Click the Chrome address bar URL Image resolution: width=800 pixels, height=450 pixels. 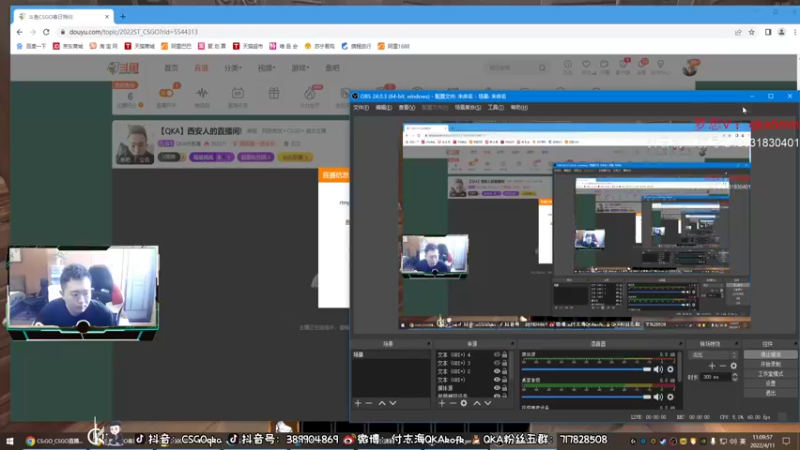point(133,32)
